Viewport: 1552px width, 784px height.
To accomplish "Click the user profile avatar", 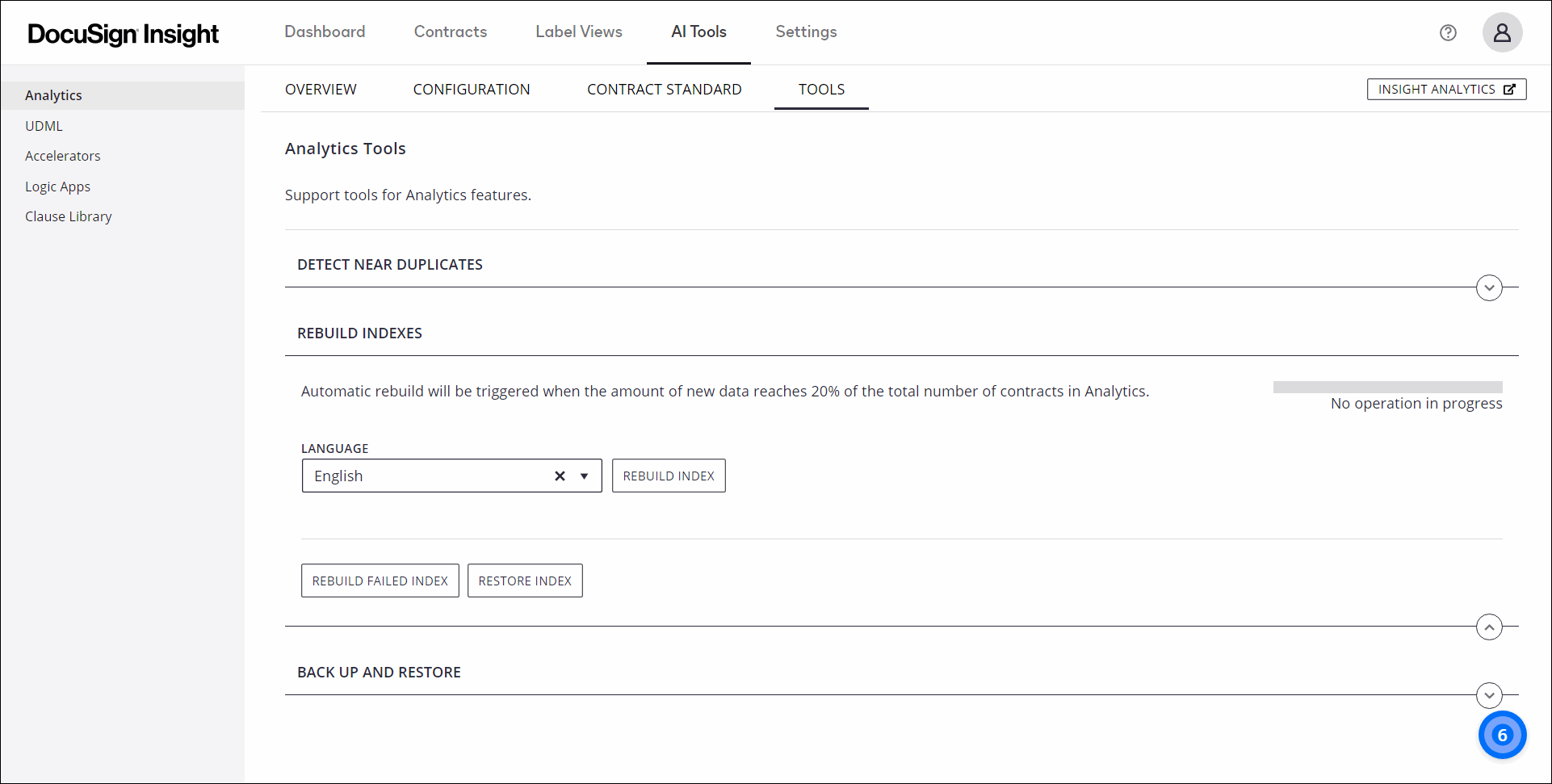I will tap(1502, 33).
